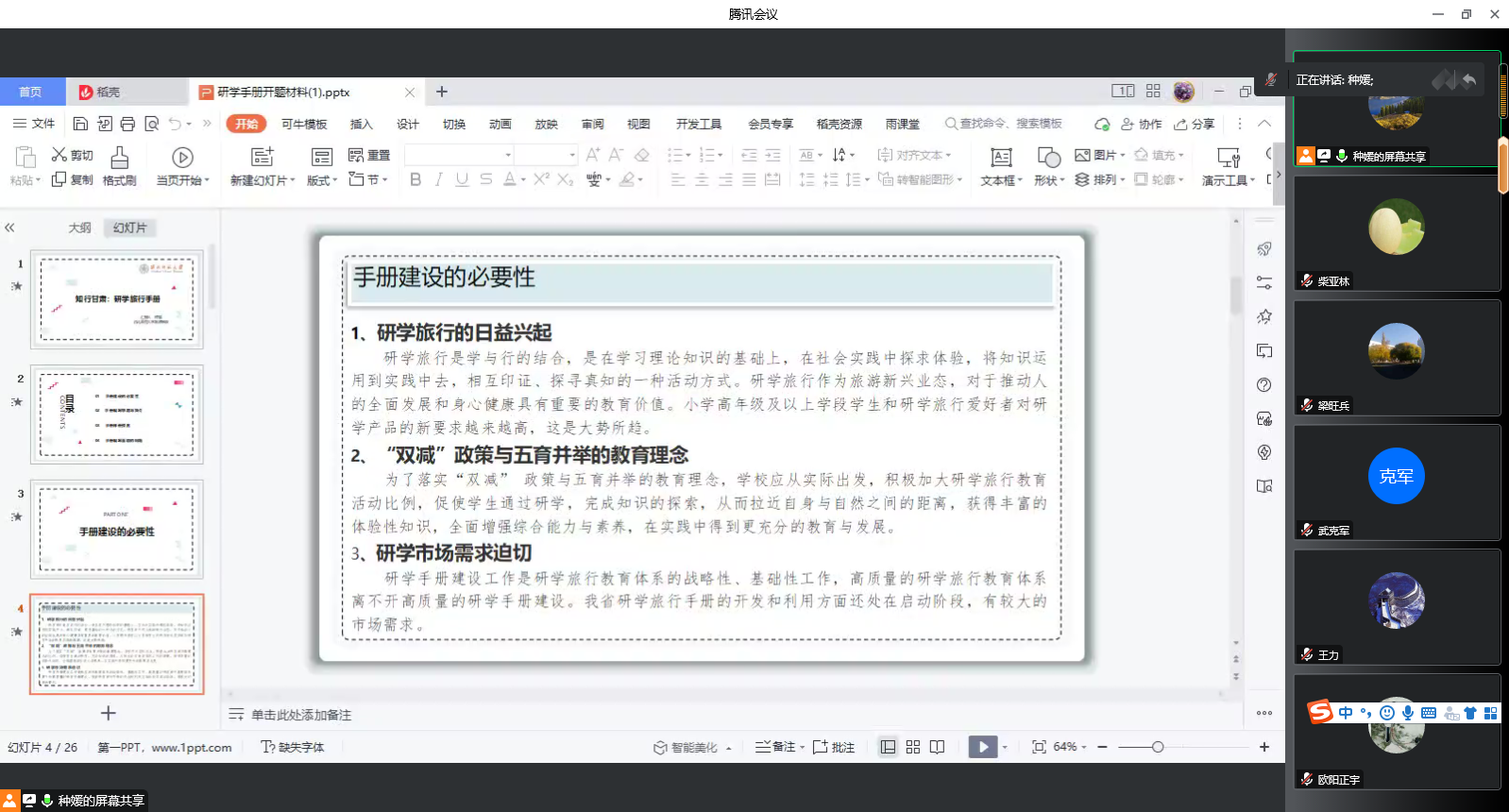Click the zoom slider handle

coord(1158,747)
